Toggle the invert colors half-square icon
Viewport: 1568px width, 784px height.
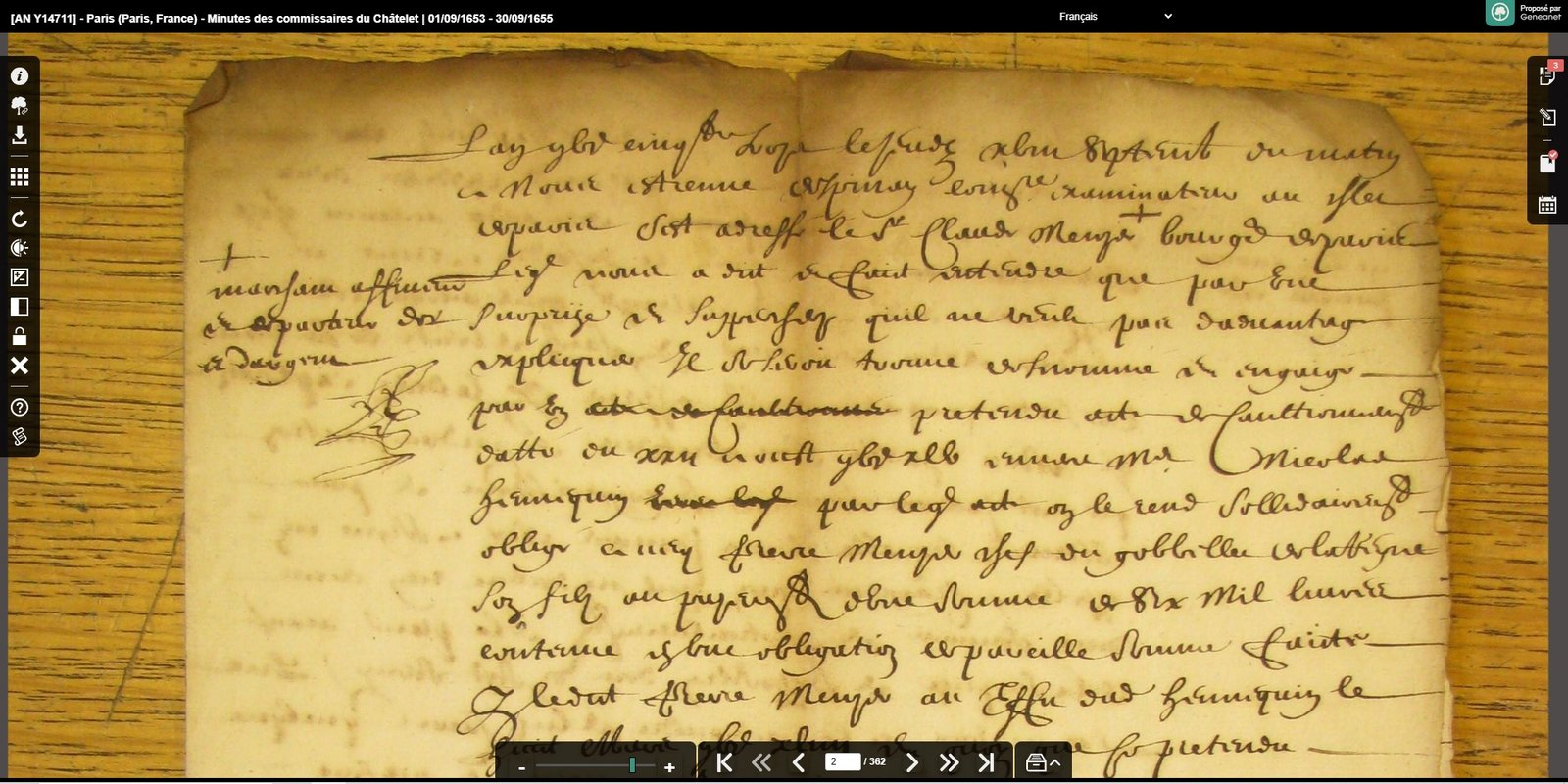point(20,307)
